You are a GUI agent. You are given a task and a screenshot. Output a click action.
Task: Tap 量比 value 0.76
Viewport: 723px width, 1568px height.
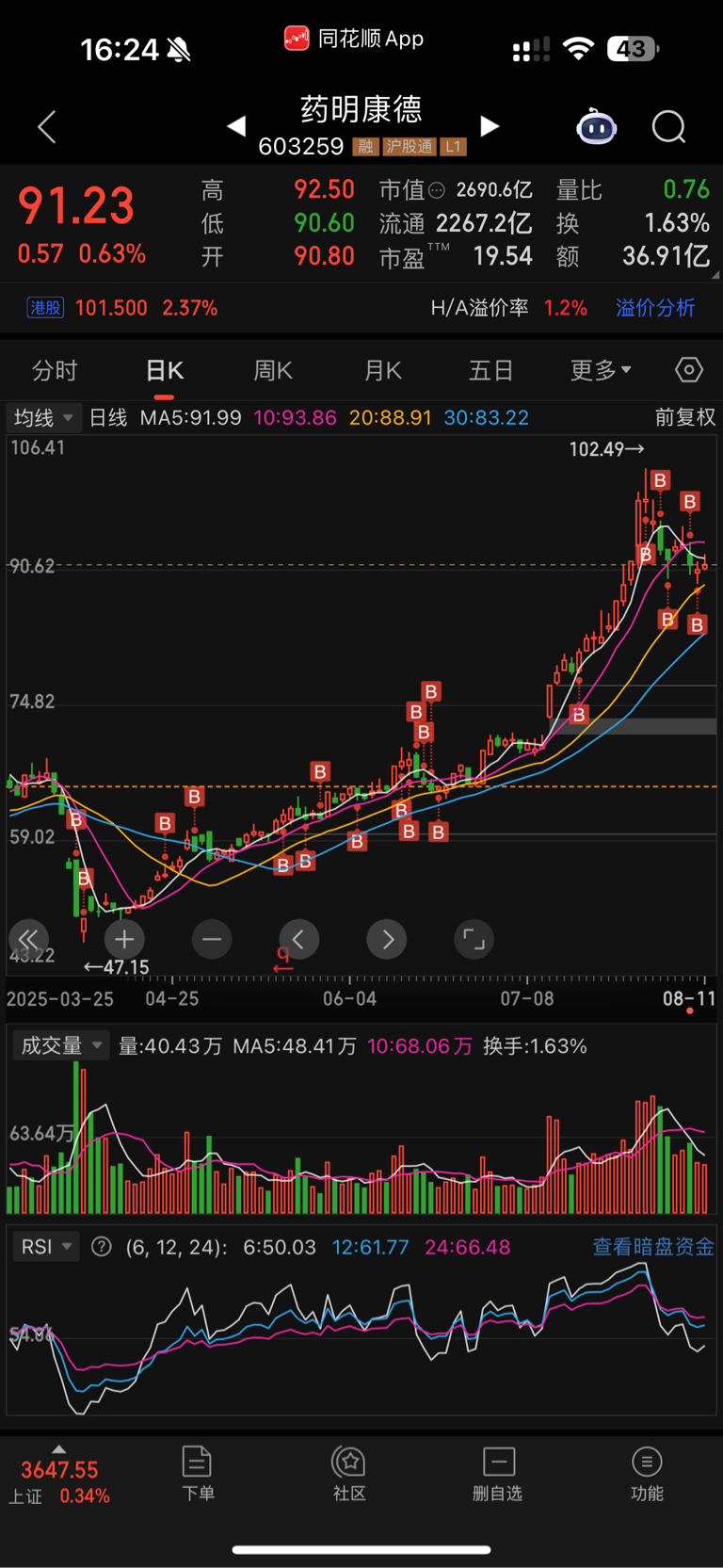coord(686,189)
